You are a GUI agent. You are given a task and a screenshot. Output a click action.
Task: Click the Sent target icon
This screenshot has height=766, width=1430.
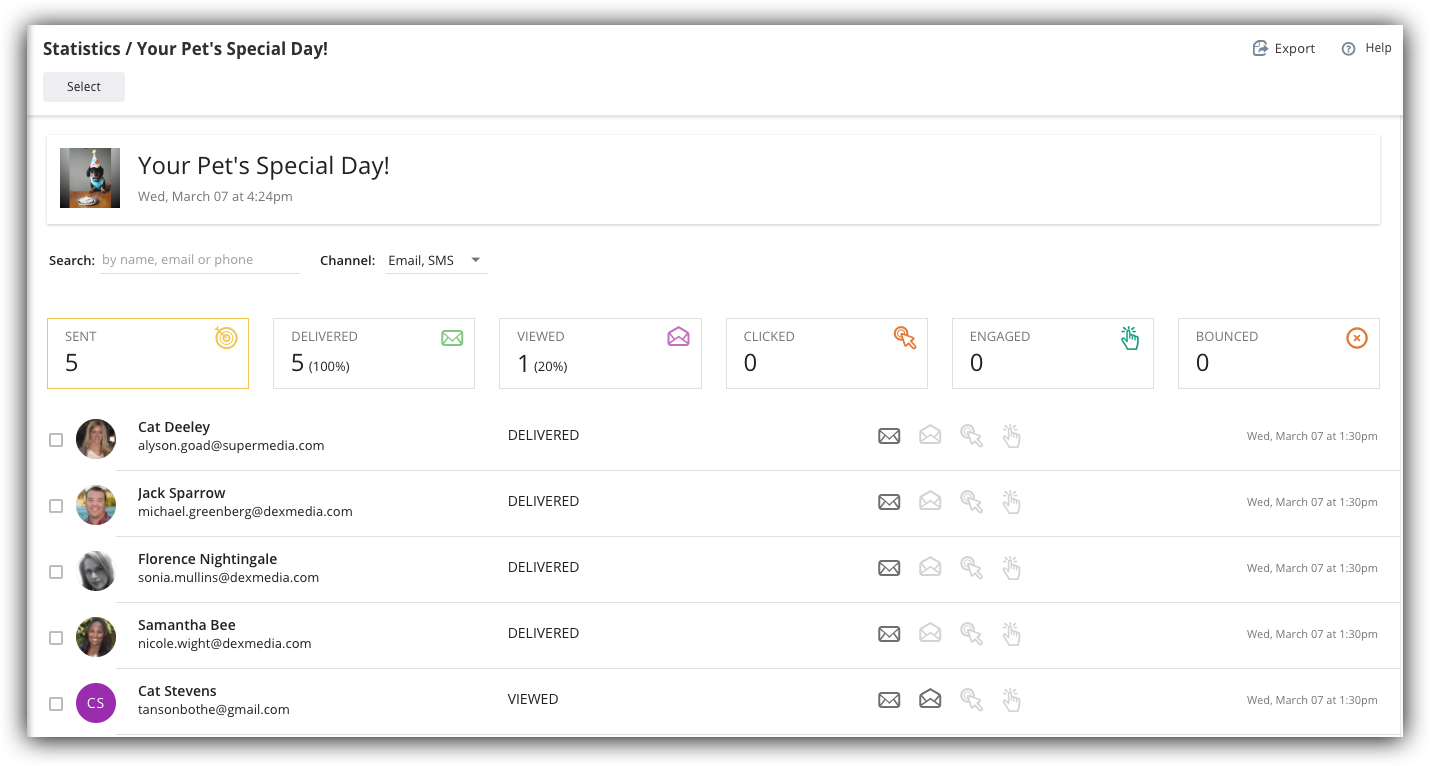click(226, 338)
